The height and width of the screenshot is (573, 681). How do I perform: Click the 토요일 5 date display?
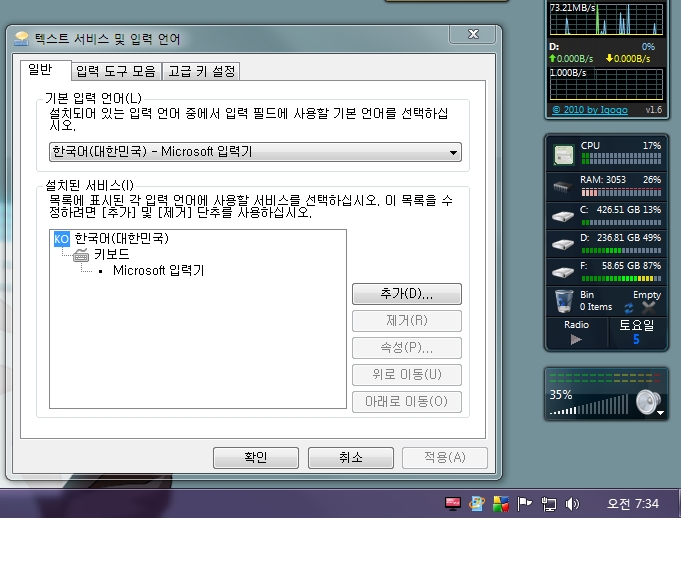coord(636,332)
